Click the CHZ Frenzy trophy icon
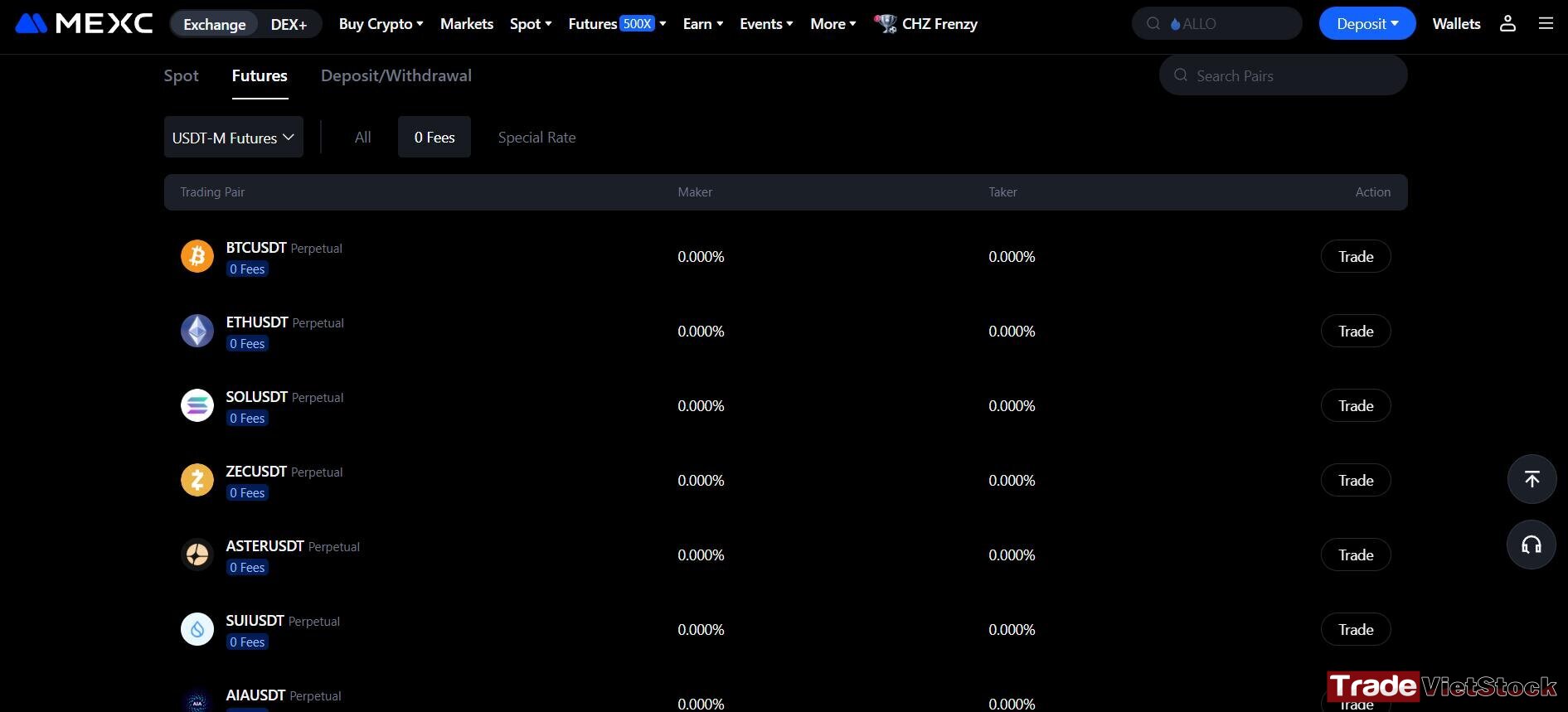 [x=886, y=24]
